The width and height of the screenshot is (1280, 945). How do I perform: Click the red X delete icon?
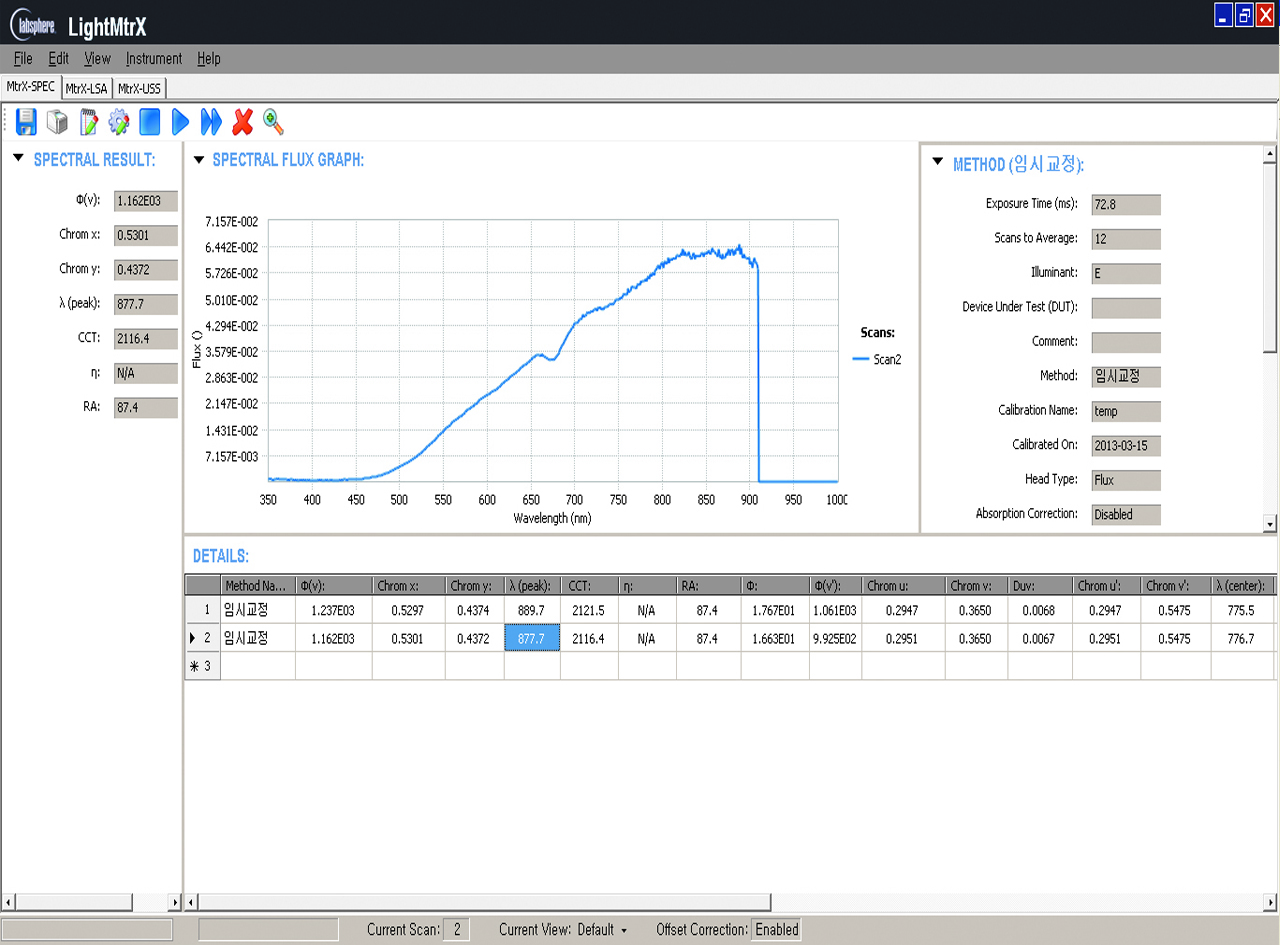242,122
